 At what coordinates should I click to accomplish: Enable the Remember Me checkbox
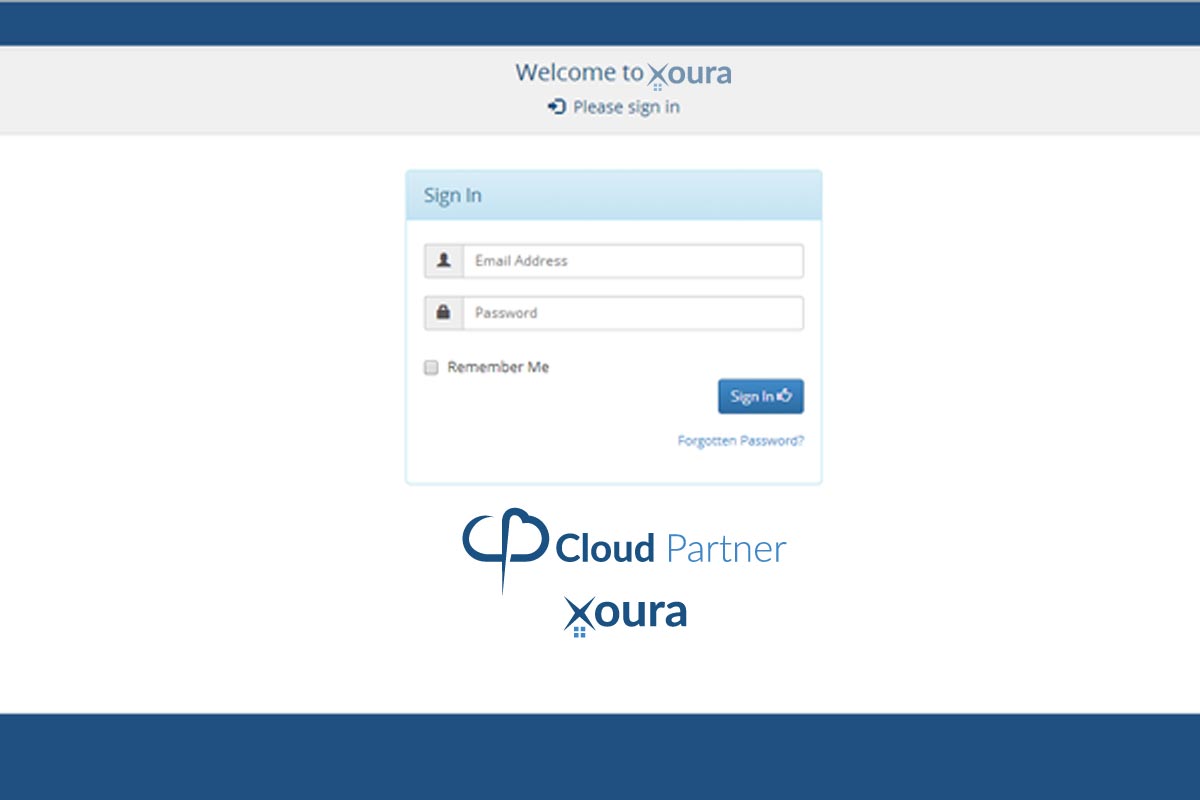point(430,367)
